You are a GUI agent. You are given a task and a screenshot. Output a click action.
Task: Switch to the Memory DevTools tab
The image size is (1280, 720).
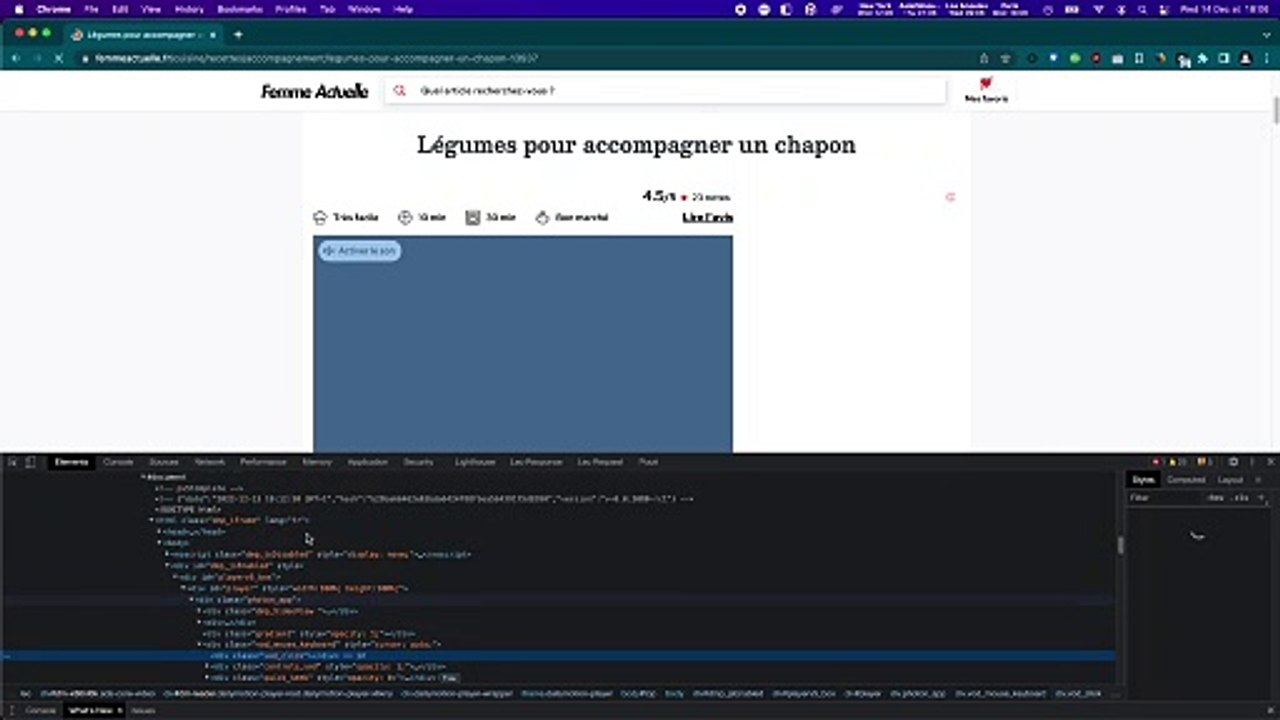[x=317, y=462]
